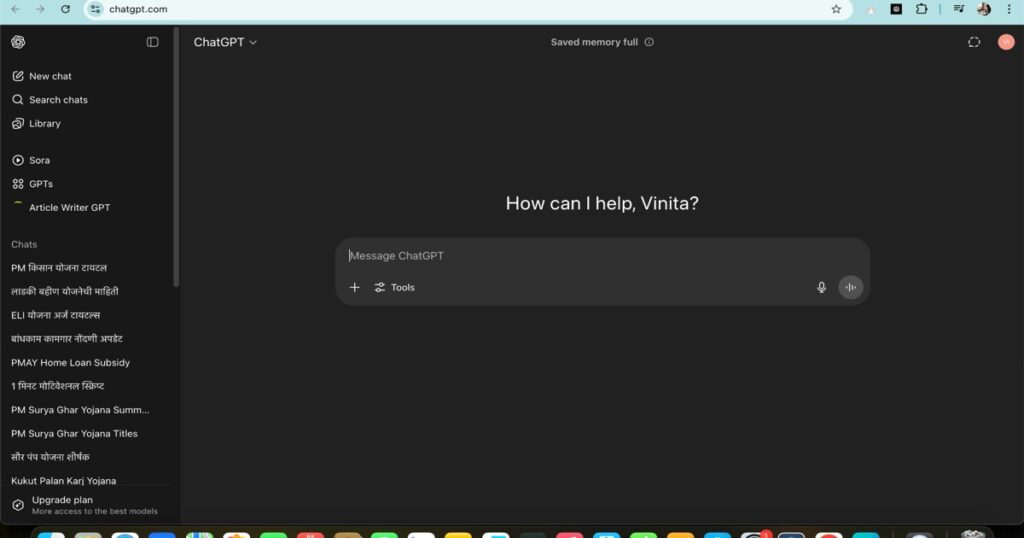Open the ChatGPT model selector dropdown
Image resolution: width=1024 pixels, height=538 pixels.
[x=225, y=42]
